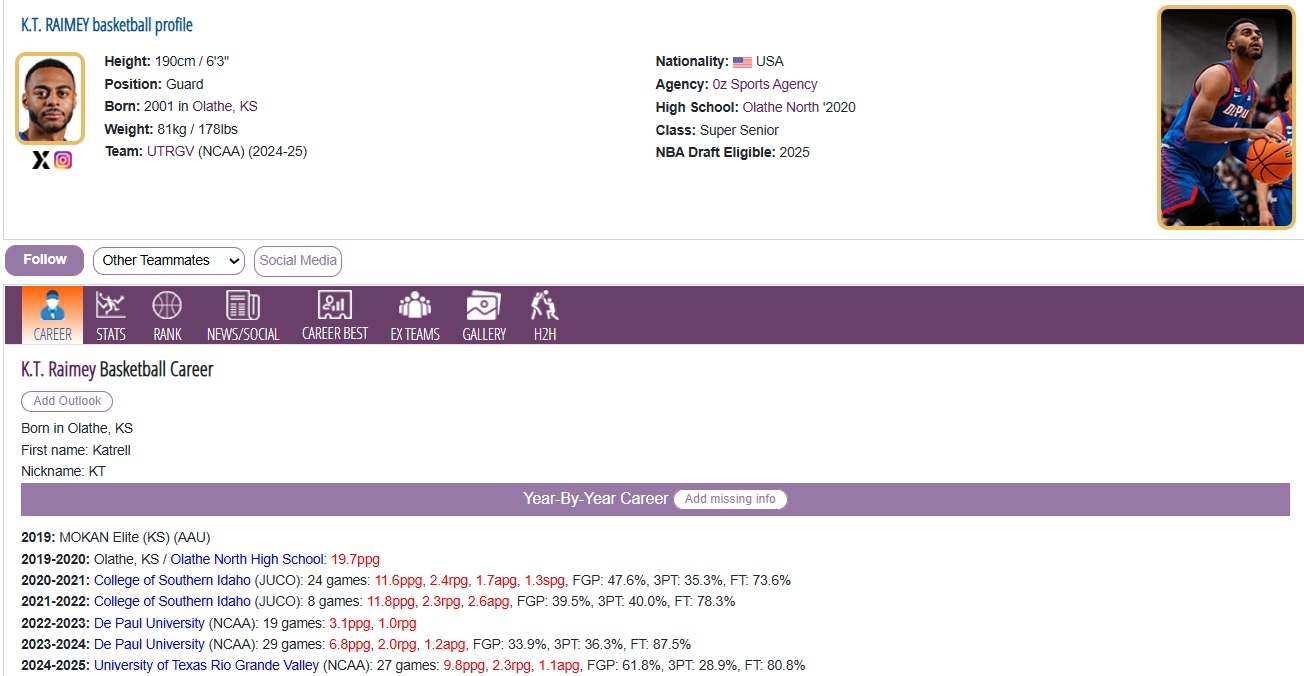Click the First name: Katrell line

coord(76,450)
